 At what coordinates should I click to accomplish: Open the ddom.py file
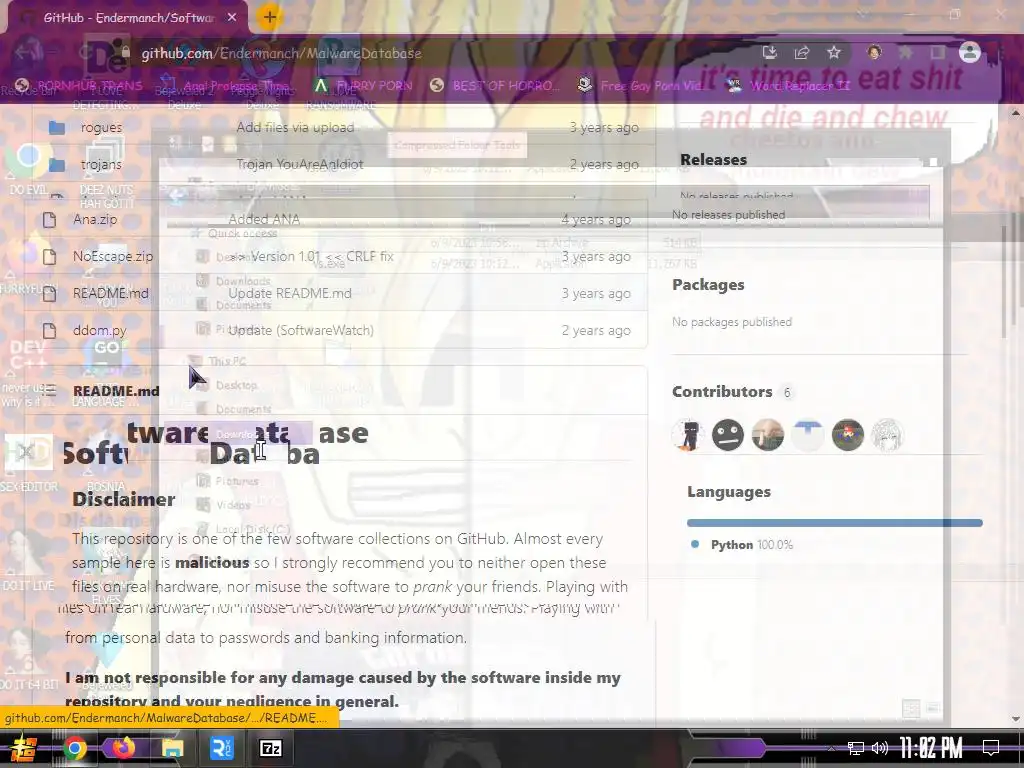tap(99, 330)
